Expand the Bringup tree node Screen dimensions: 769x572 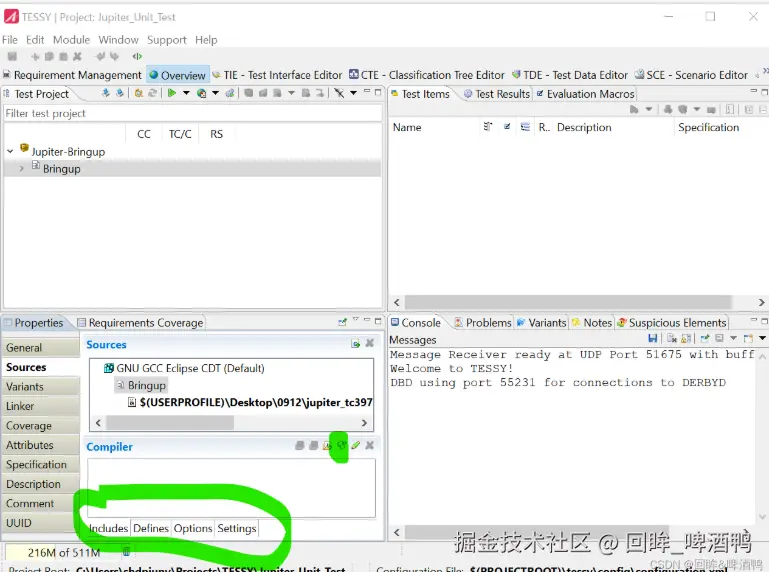22,169
